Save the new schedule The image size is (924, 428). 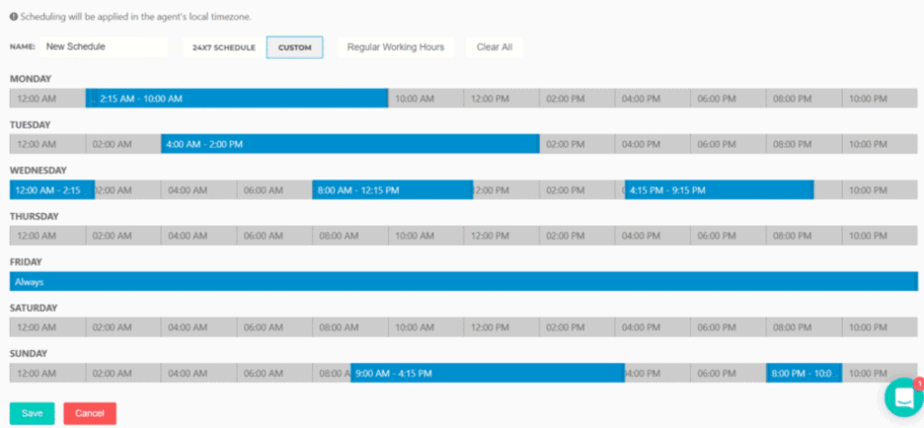click(x=32, y=413)
